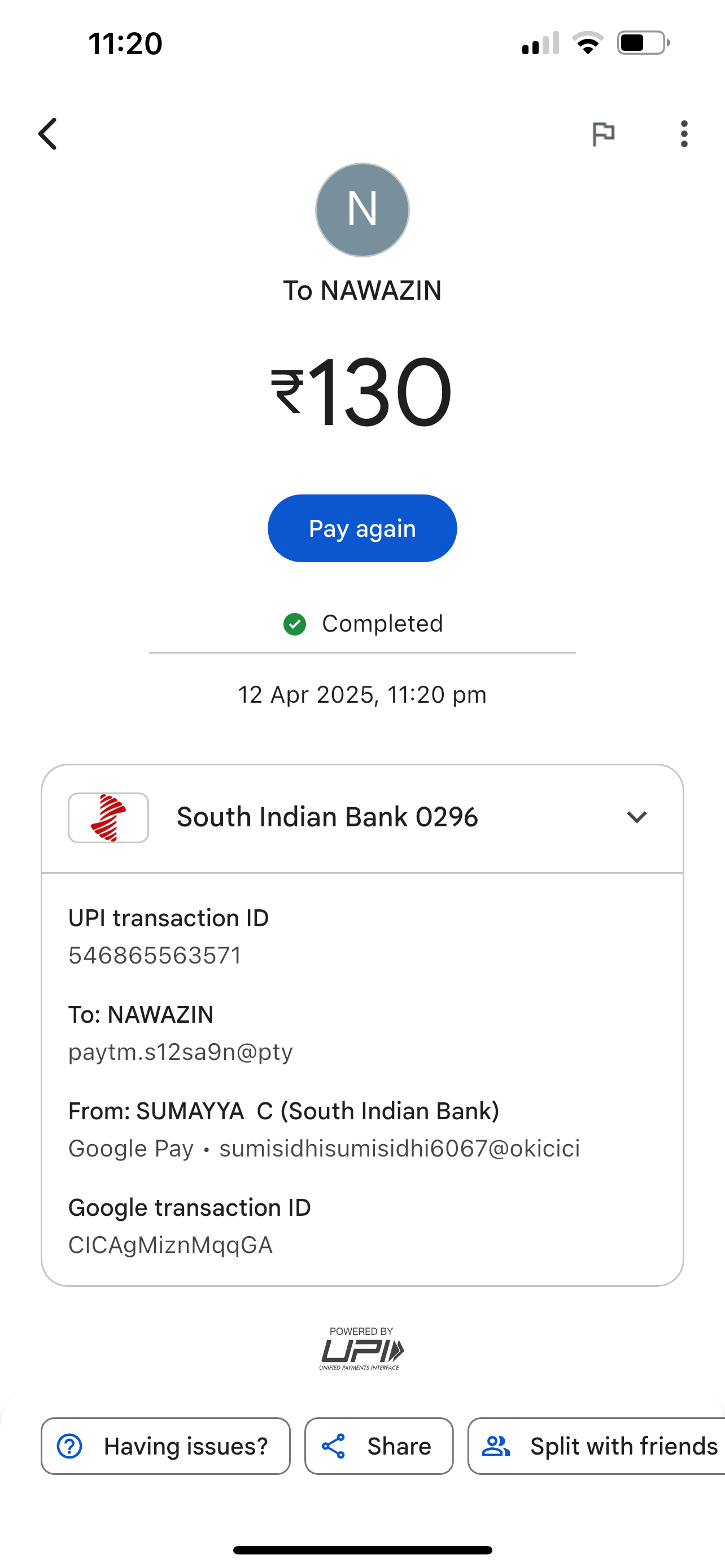This screenshot has height=1568, width=725.
Task: Go back using the back arrow
Action: pos(47,134)
